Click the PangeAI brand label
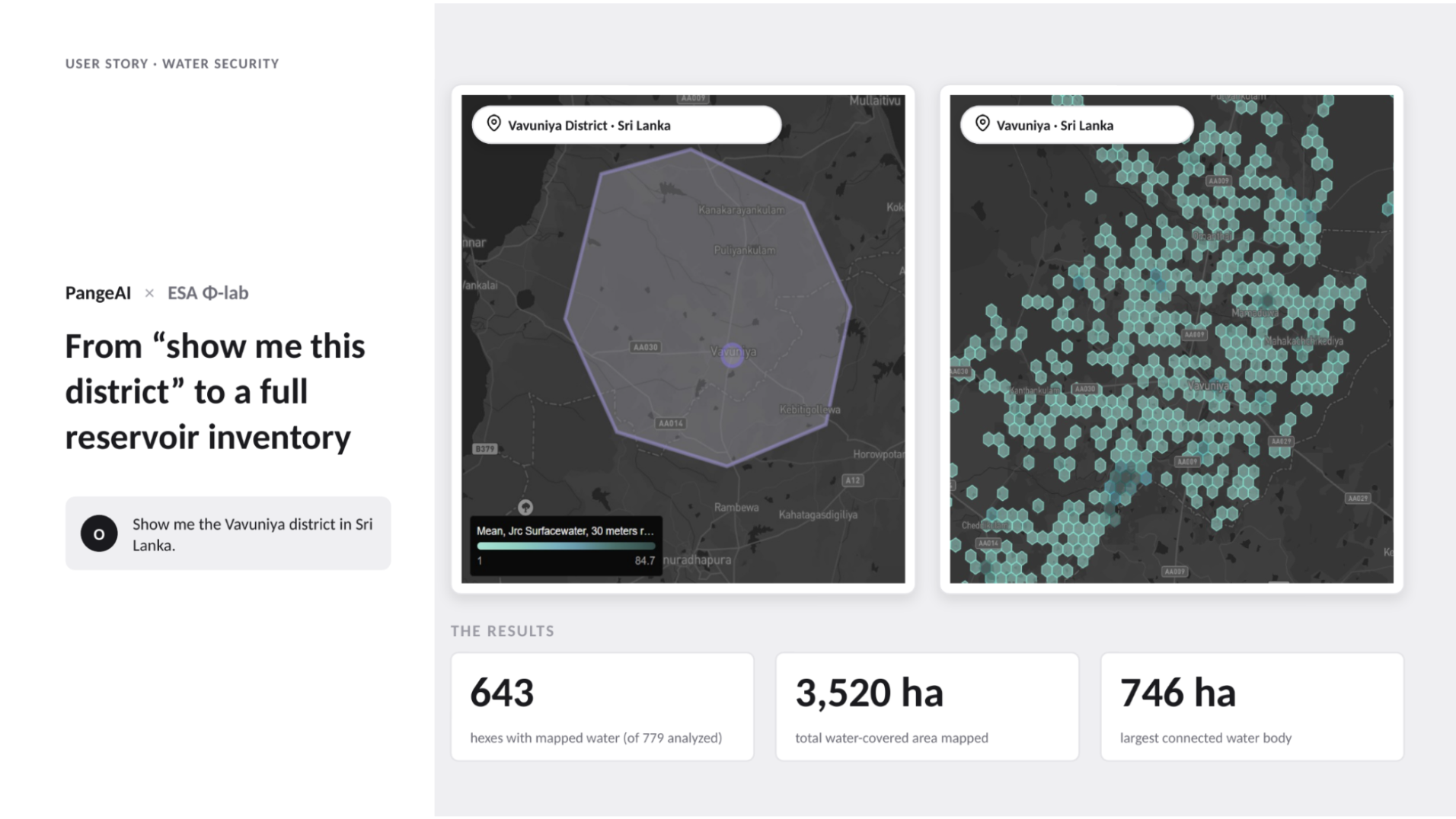This screenshot has height=819, width=1456. coord(98,293)
